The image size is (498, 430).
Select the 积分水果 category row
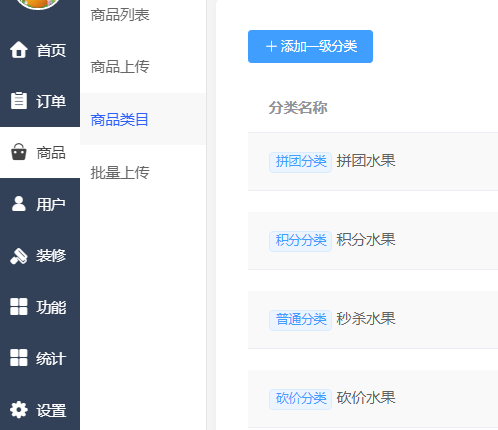(373, 240)
